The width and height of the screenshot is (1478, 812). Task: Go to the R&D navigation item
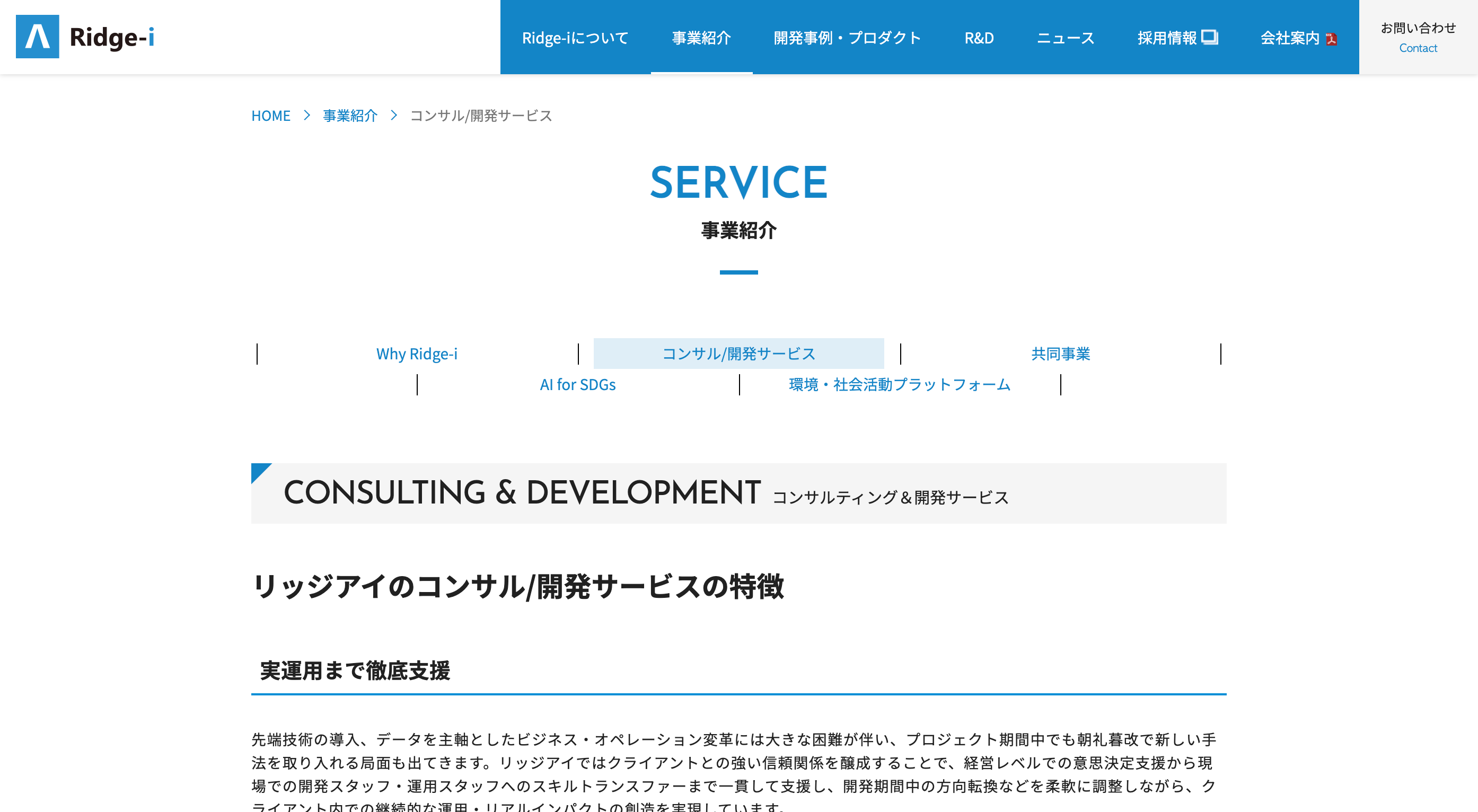[x=979, y=38]
